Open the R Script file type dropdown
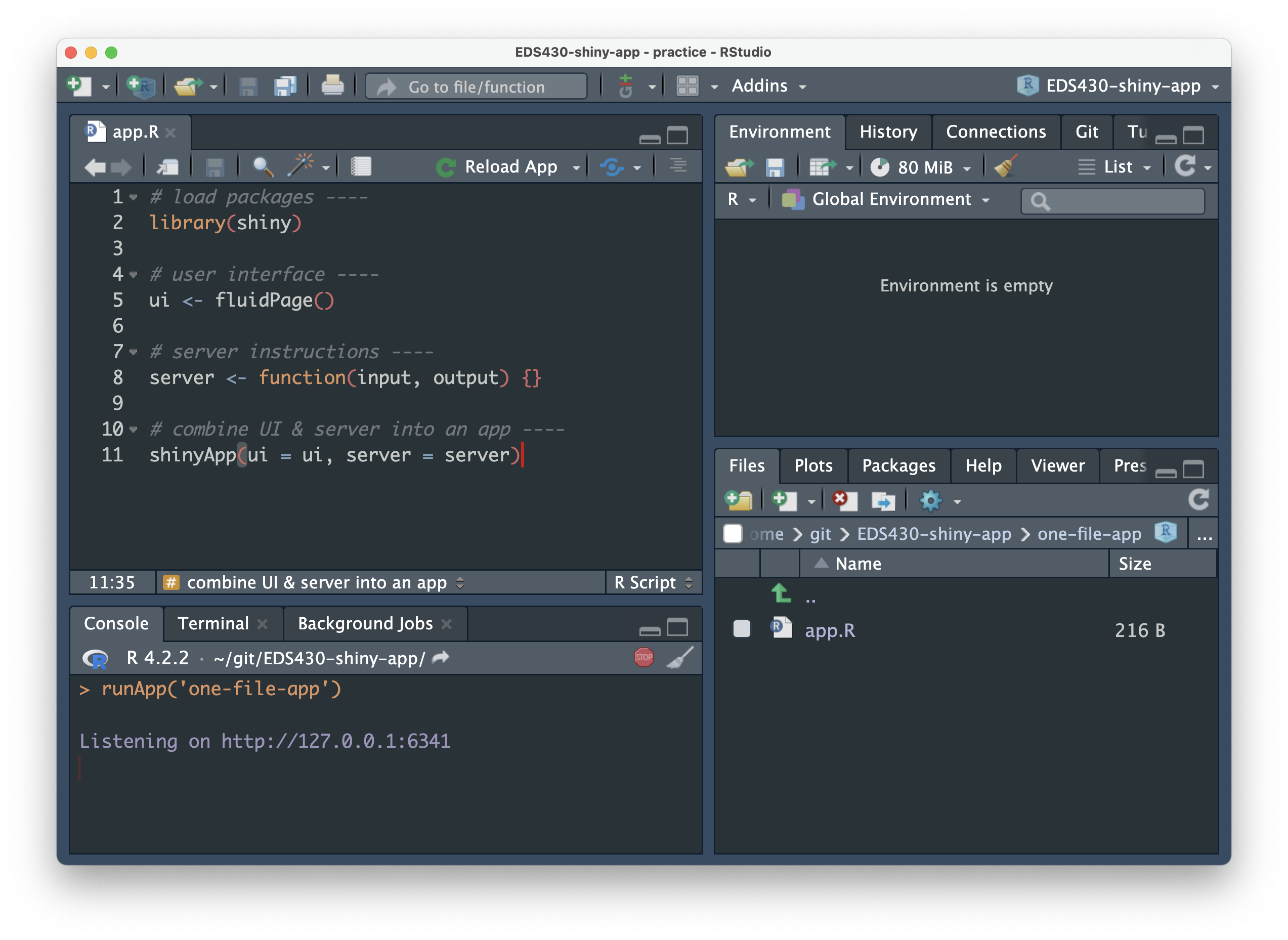Image resolution: width=1288 pixels, height=940 pixels. (x=653, y=582)
